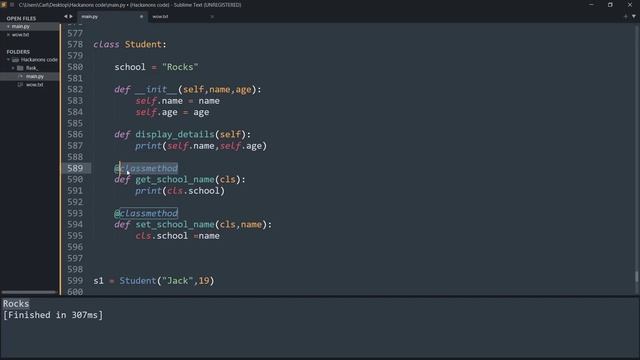Click the "Rocks" string on line 580
The image size is (640, 360).
(180, 67)
